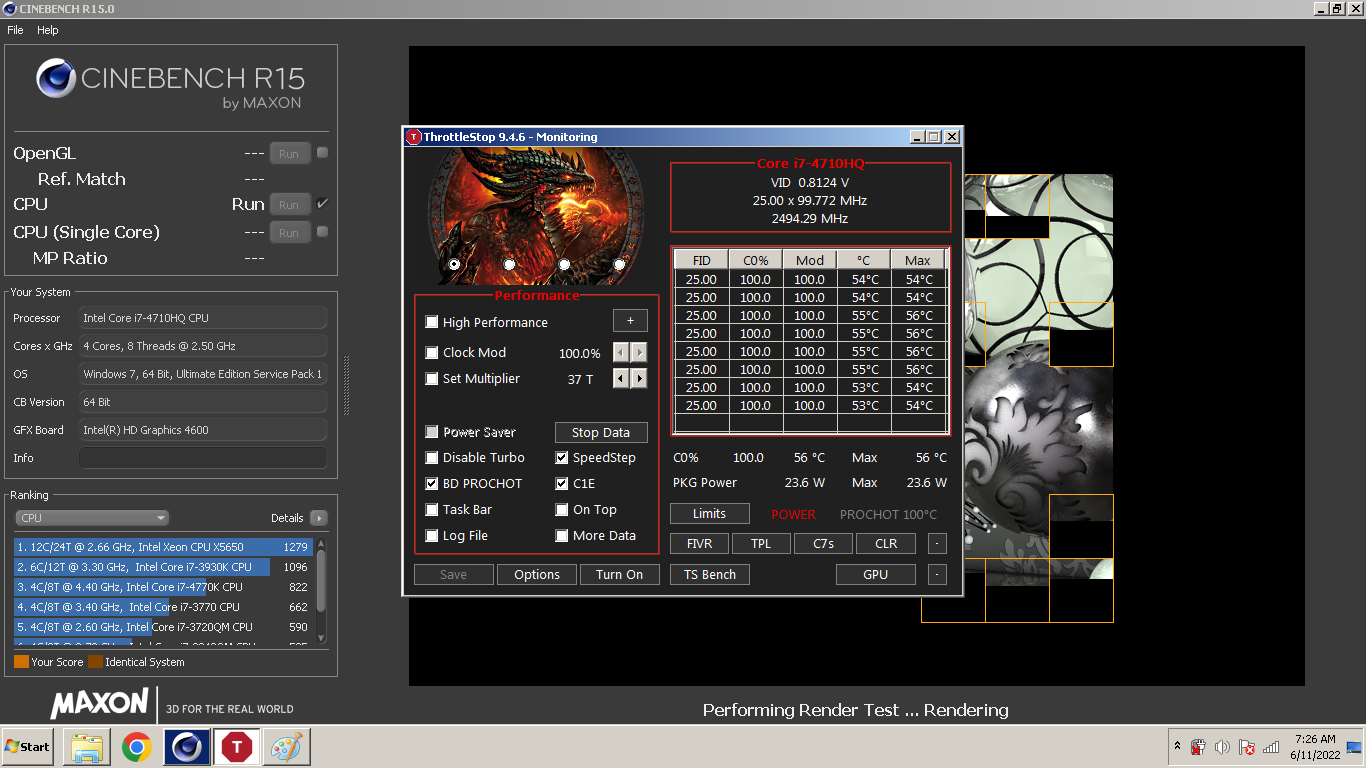Toggle the CPU test checkmark in Cinebench
Screen dimensions: 1366x768
tap(322, 203)
